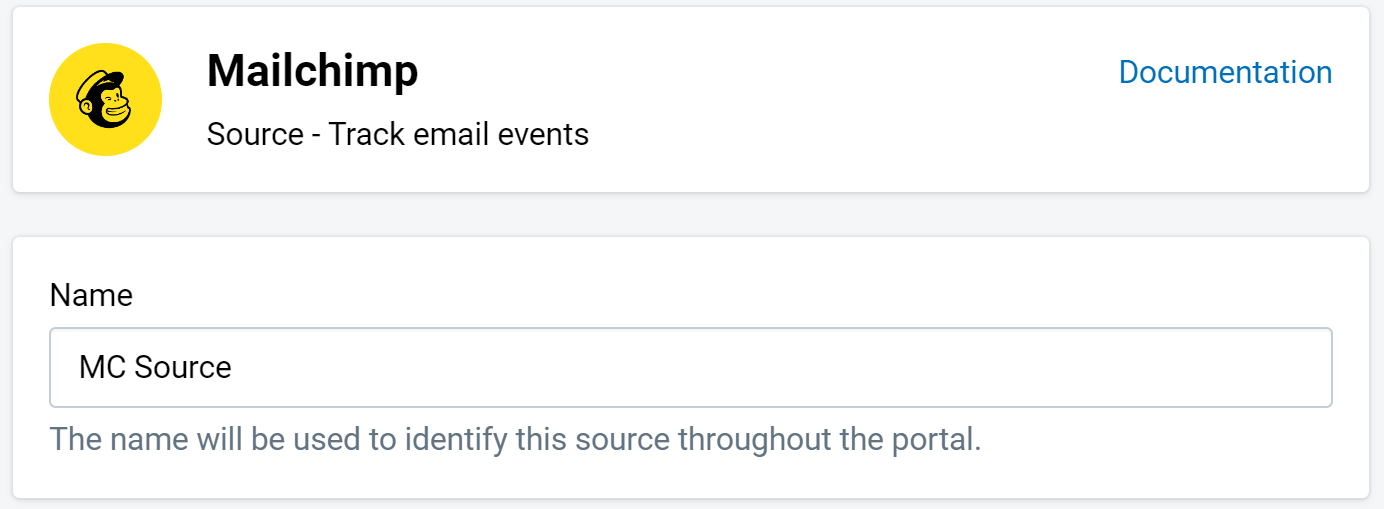Viewport: 1384px width, 509px height.
Task: Click the yellow circle behind Freddie logo
Action: click(105, 100)
